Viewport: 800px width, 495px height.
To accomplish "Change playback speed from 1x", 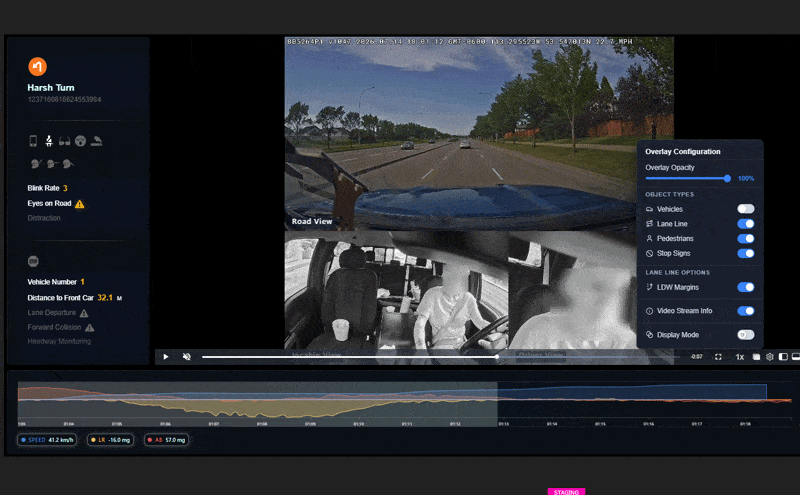I will click(x=739, y=357).
